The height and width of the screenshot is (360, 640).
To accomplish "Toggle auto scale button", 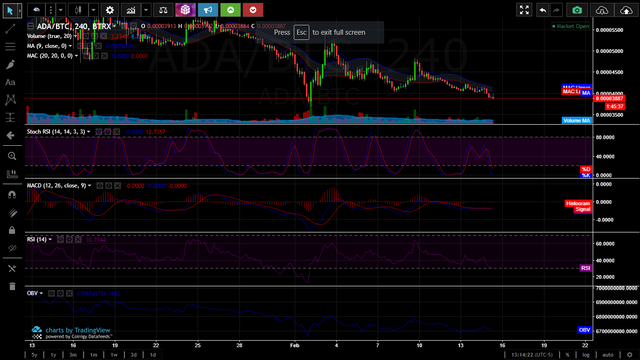I will click(x=608, y=355).
